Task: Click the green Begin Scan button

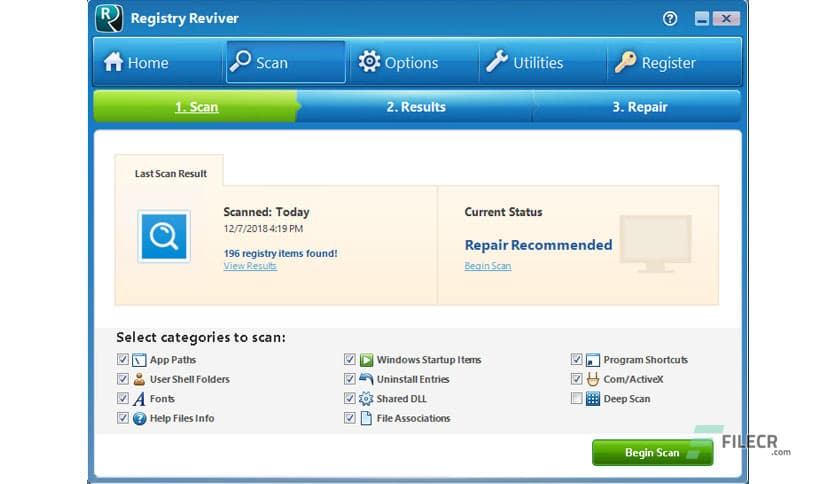Action: click(x=652, y=453)
